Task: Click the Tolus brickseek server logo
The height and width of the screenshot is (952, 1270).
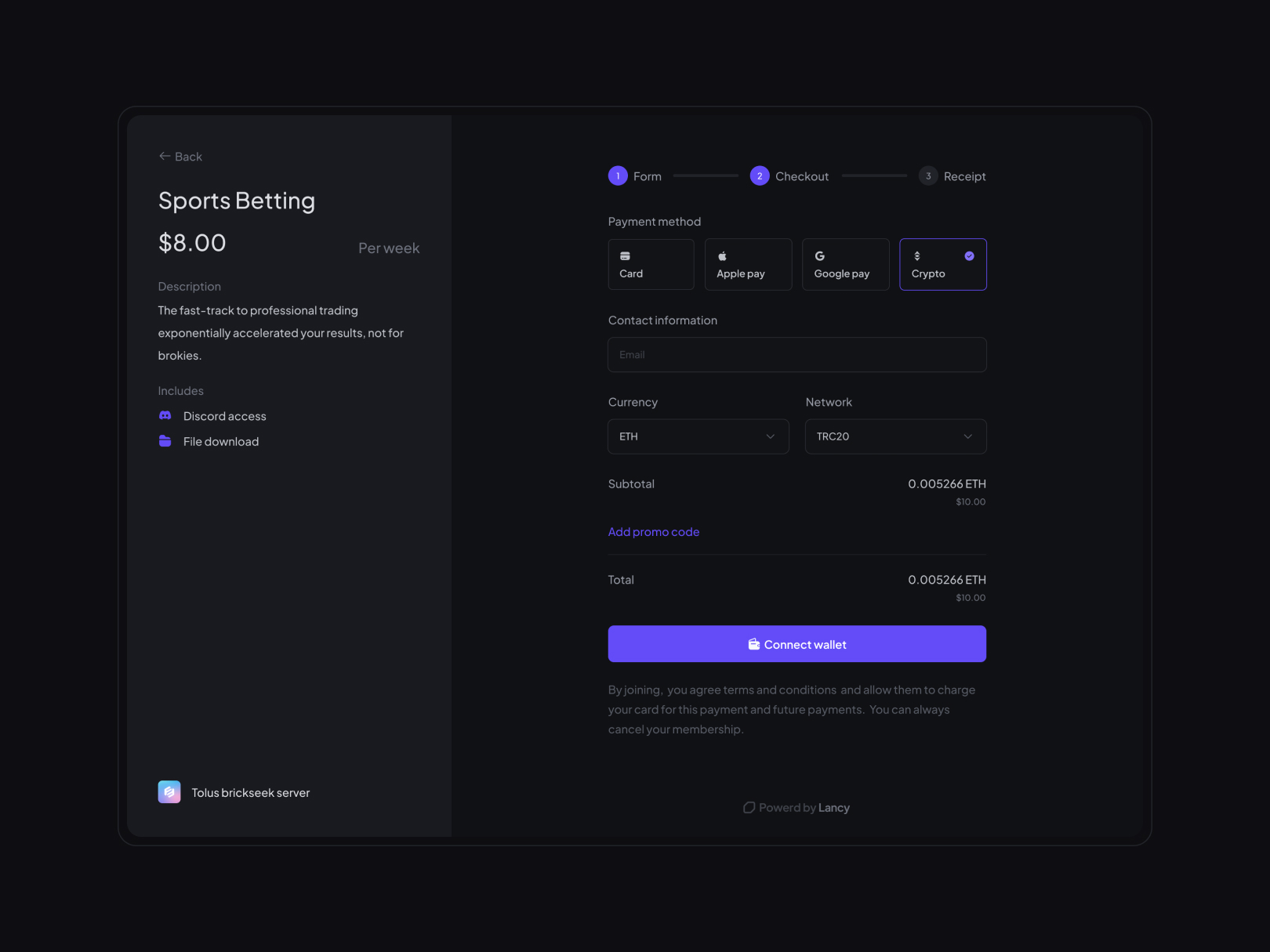Action: click(169, 792)
